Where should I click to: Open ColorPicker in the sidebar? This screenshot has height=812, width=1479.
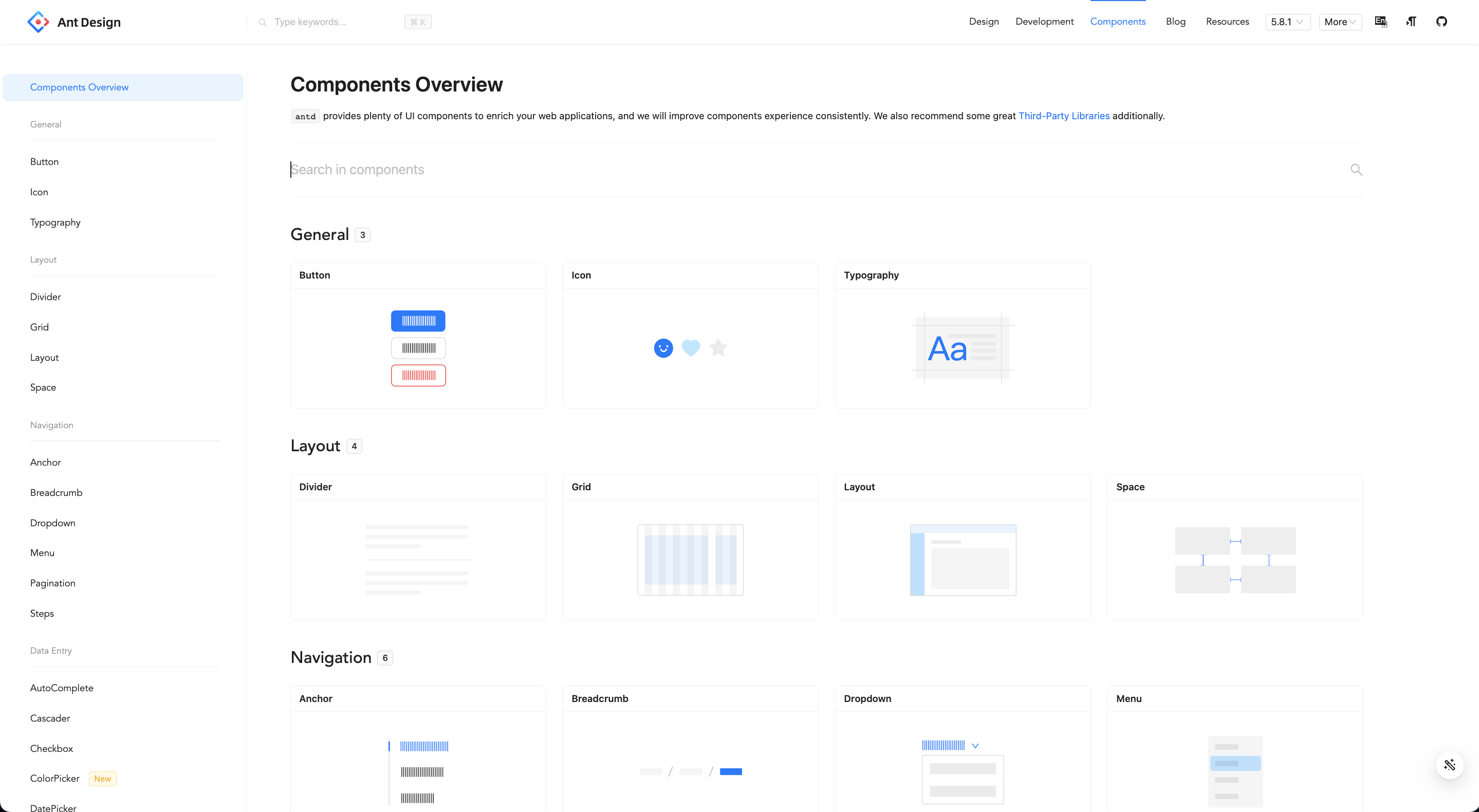click(54, 779)
